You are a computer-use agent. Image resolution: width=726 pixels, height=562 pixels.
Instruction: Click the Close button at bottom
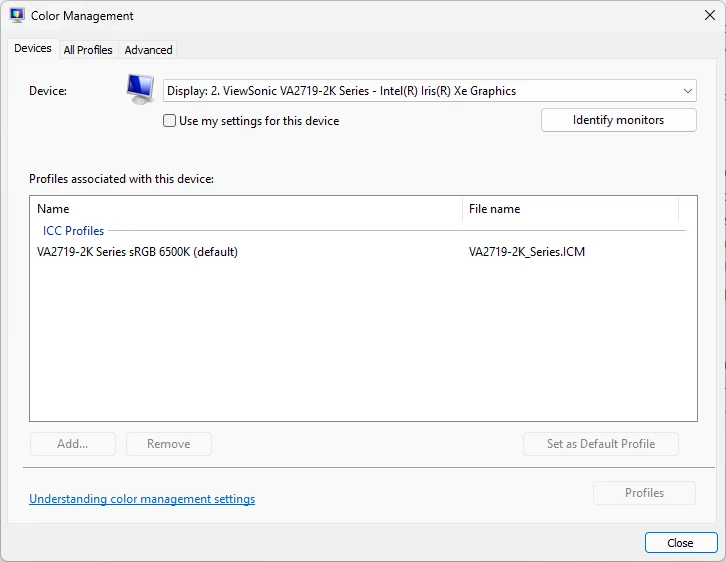tap(681, 543)
